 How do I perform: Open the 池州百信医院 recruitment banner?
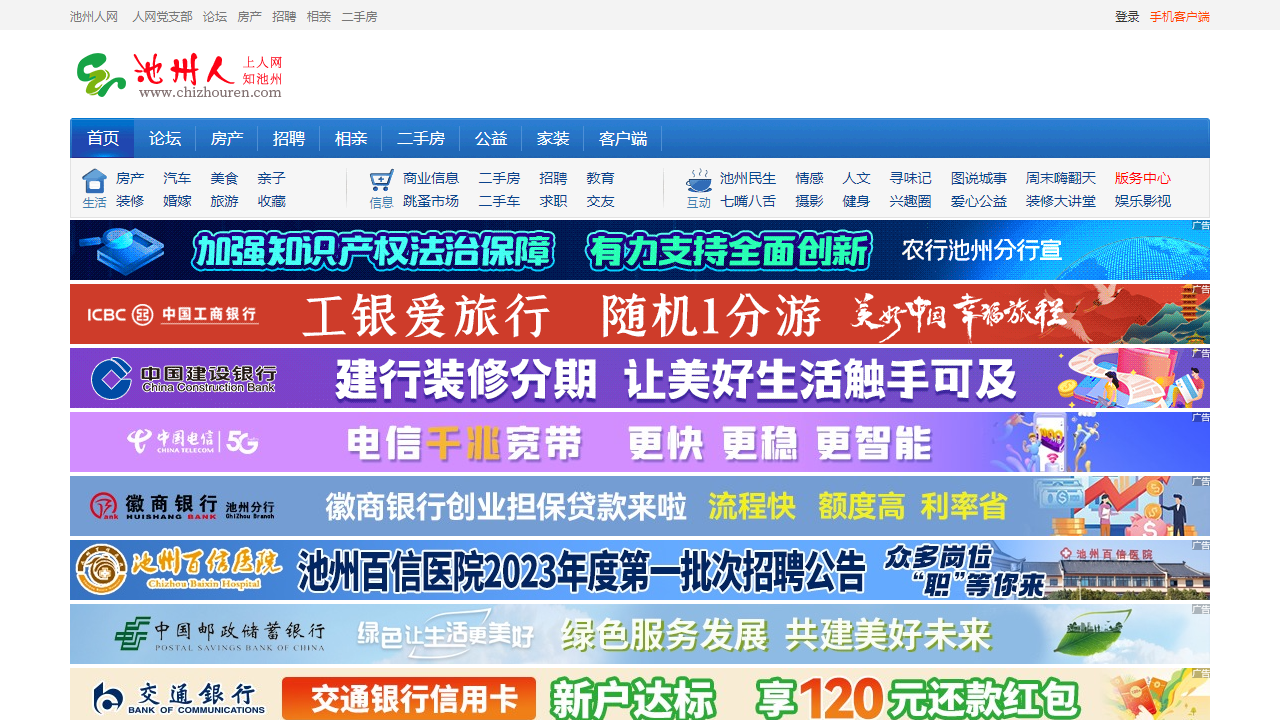(x=640, y=570)
